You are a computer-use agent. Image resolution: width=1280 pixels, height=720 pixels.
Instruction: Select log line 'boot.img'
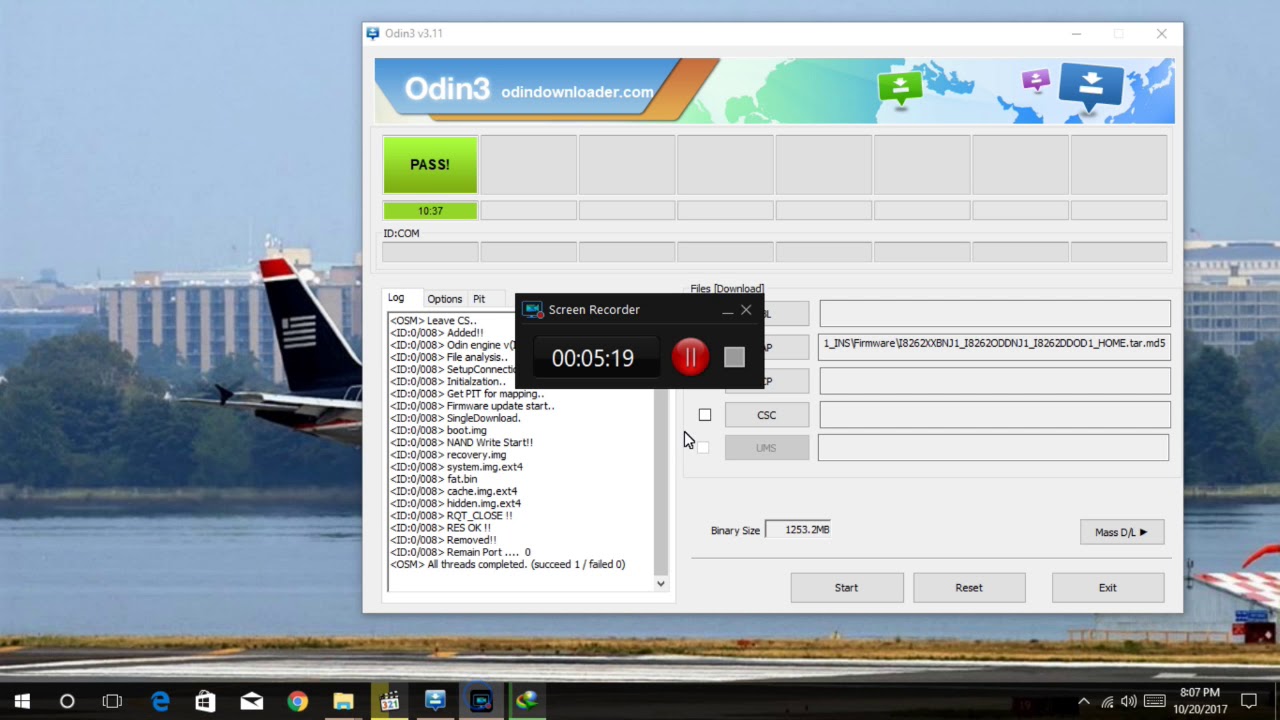coord(438,430)
